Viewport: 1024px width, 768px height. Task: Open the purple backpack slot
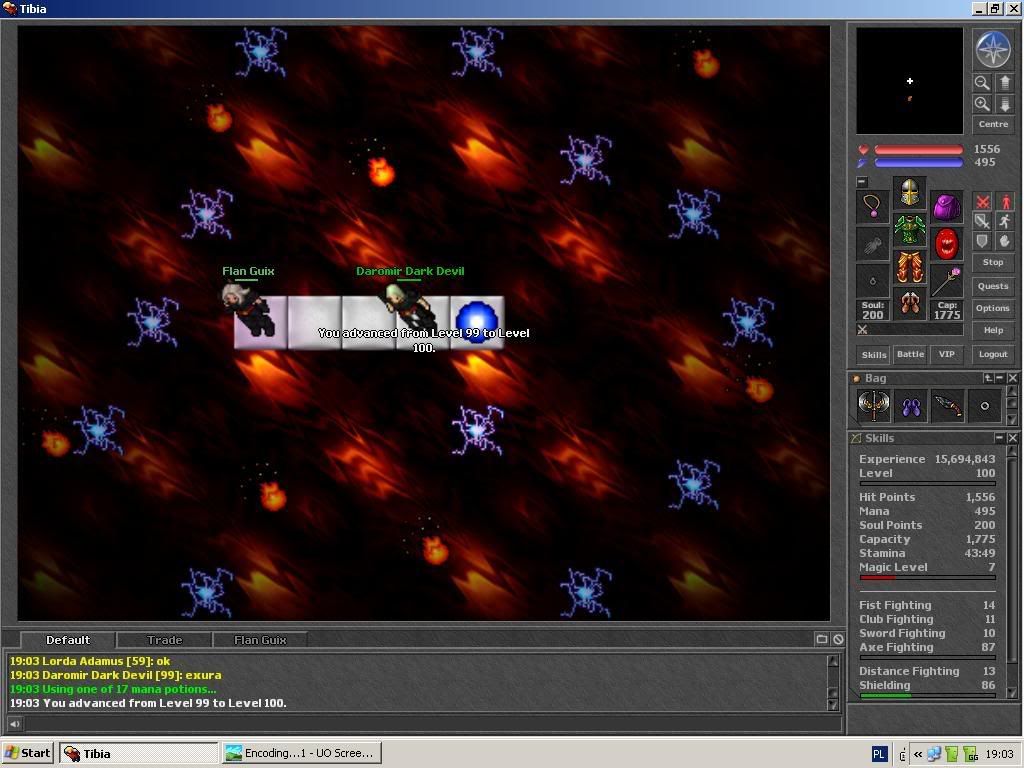[946, 207]
